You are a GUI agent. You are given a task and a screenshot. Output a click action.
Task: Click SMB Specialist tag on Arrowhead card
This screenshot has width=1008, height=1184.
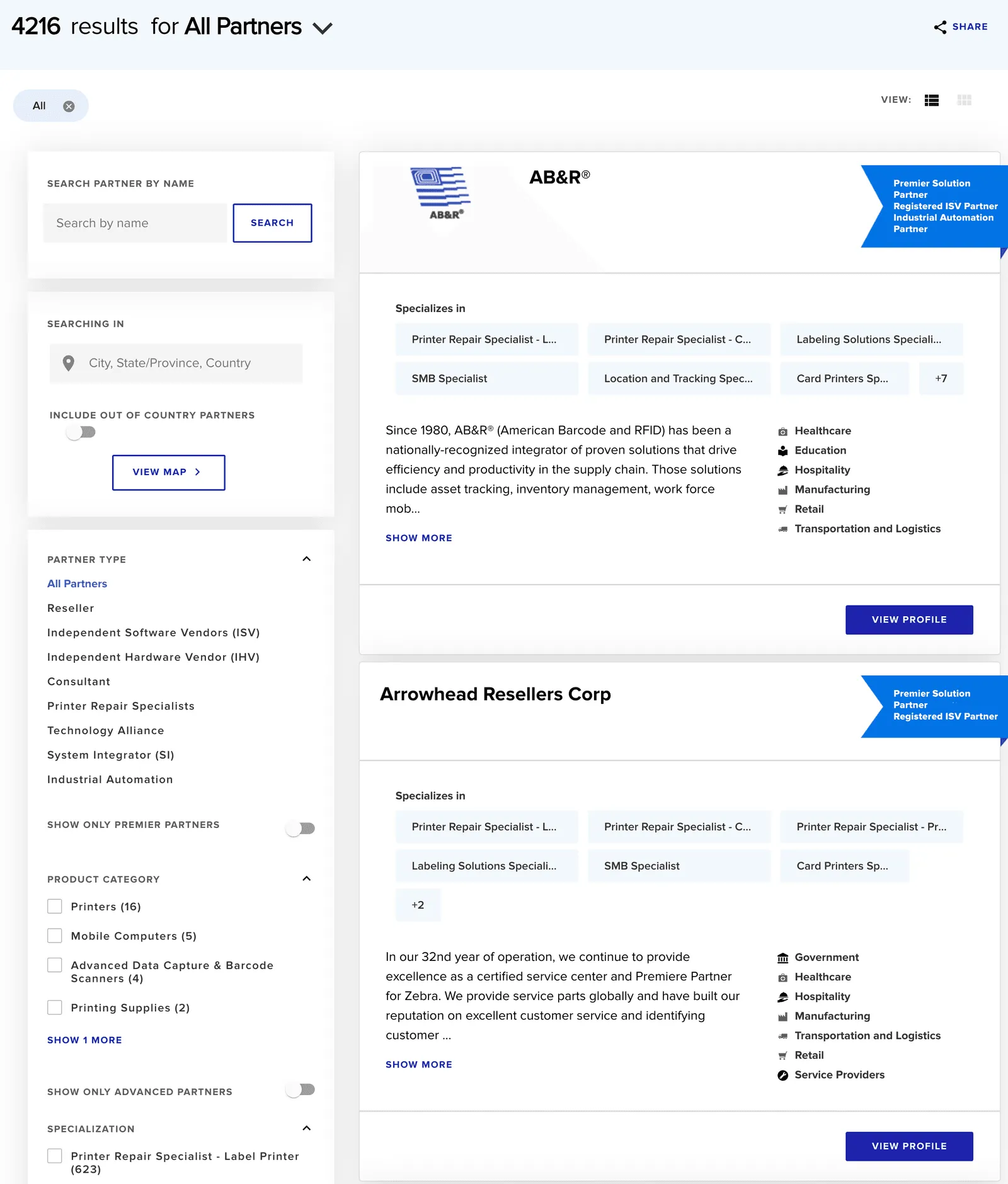tap(679, 866)
